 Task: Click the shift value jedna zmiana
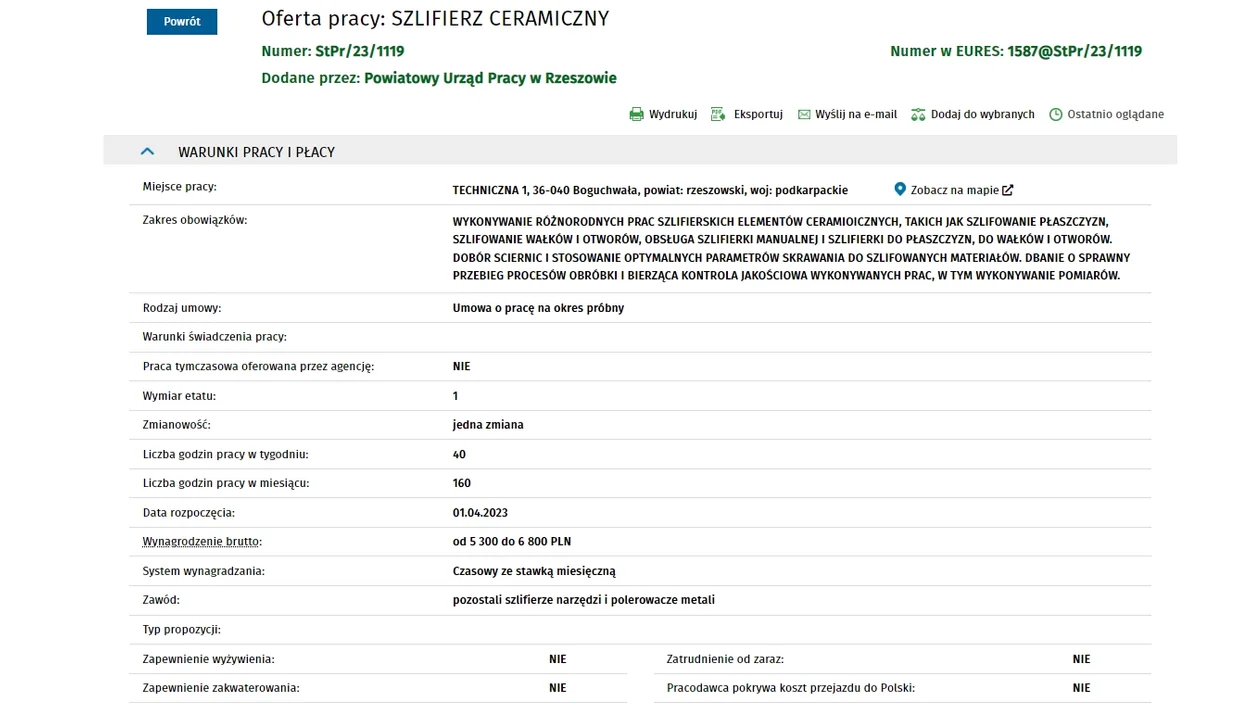click(x=488, y=425)
